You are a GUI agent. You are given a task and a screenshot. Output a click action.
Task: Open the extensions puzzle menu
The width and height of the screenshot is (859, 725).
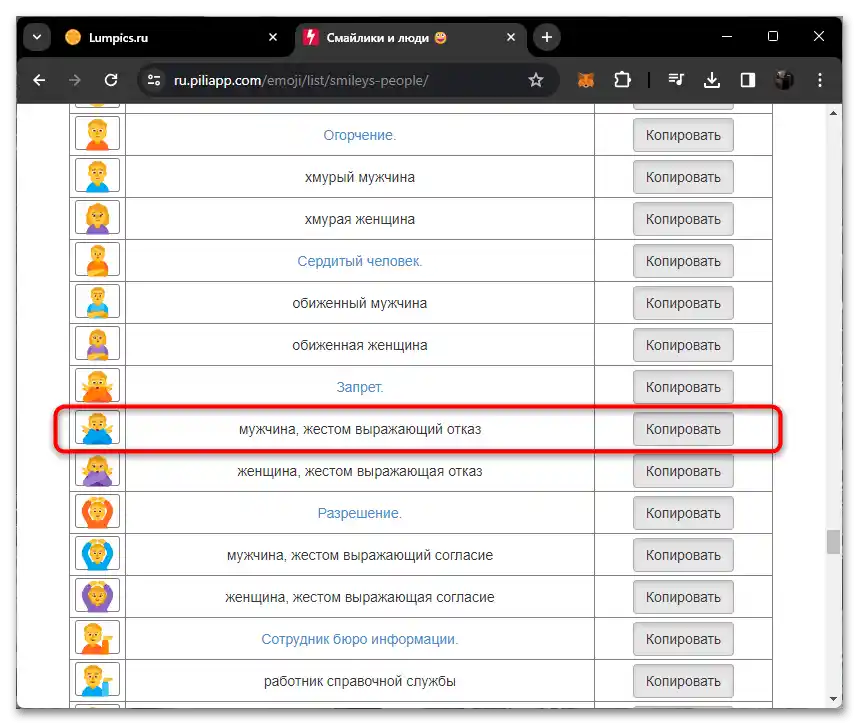(622, 81)
